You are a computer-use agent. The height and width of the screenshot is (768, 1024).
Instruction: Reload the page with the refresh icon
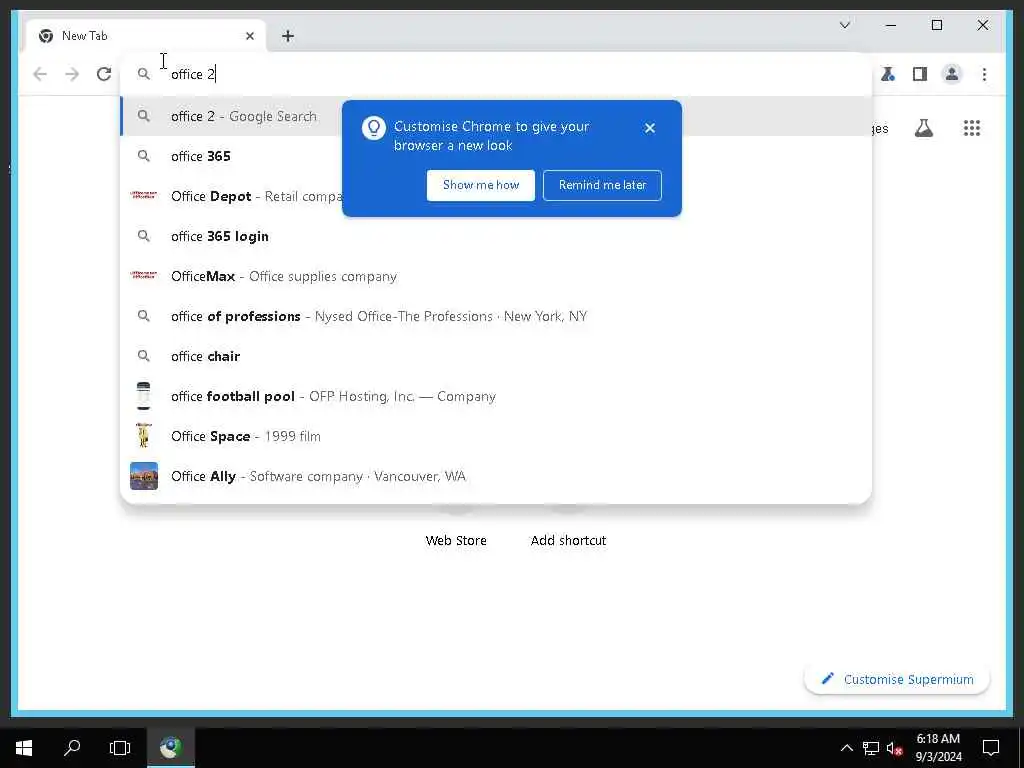click(104, 74)
